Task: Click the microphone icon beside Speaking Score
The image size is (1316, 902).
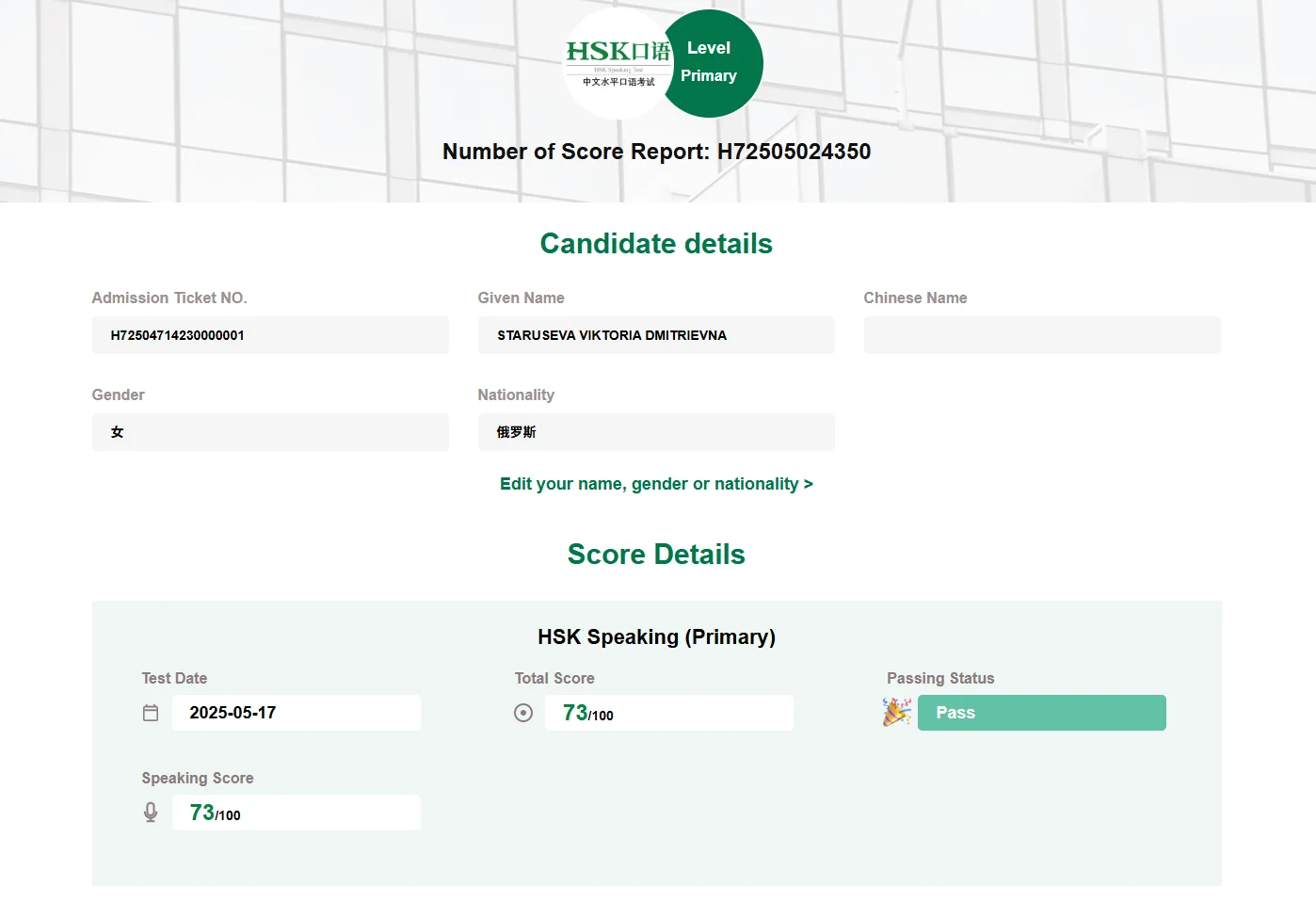Action: pyautogui.click(x=151, y=813)
